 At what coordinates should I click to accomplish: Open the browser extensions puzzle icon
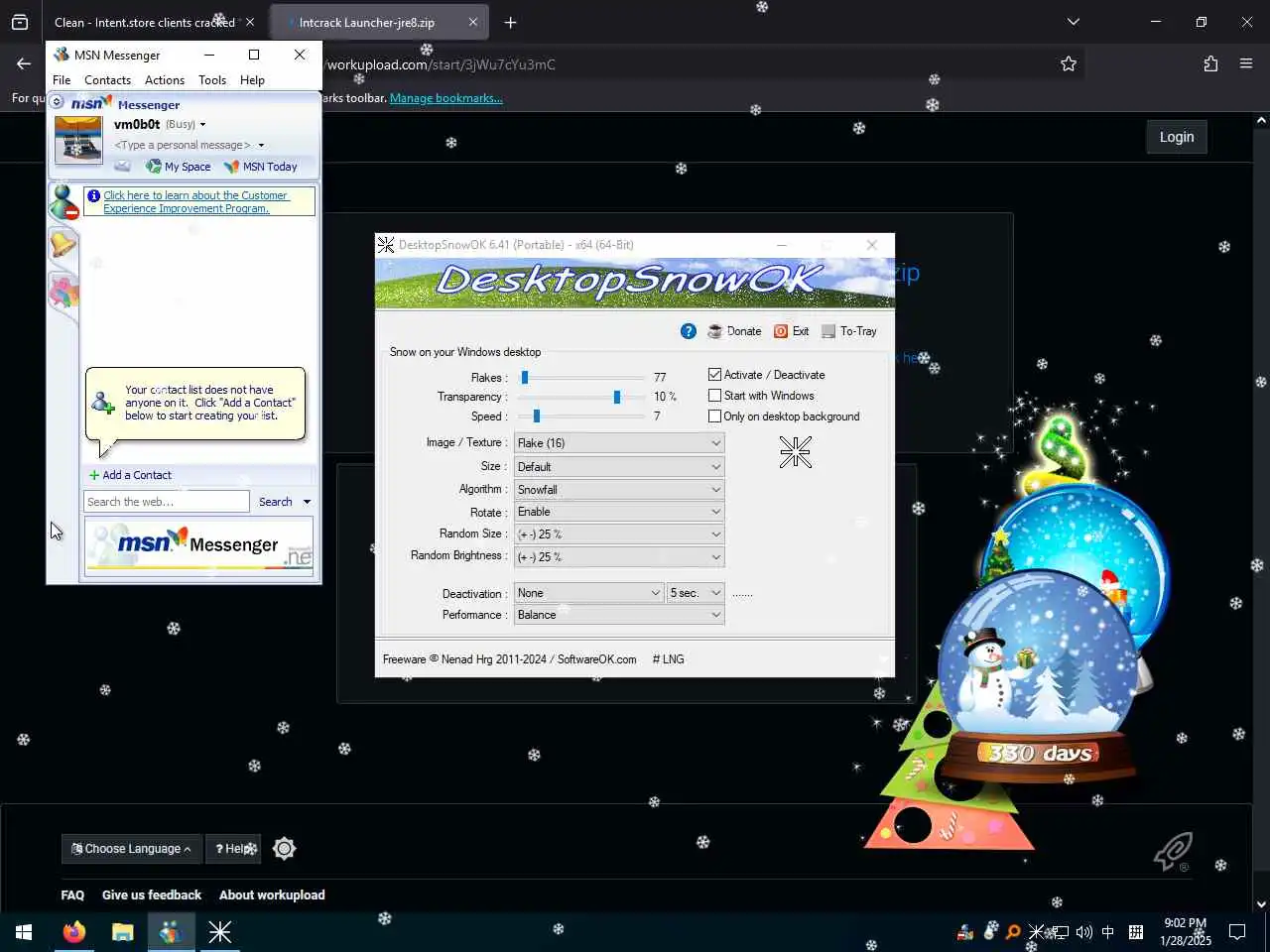pyautogui.click(x=1210, y=63)
